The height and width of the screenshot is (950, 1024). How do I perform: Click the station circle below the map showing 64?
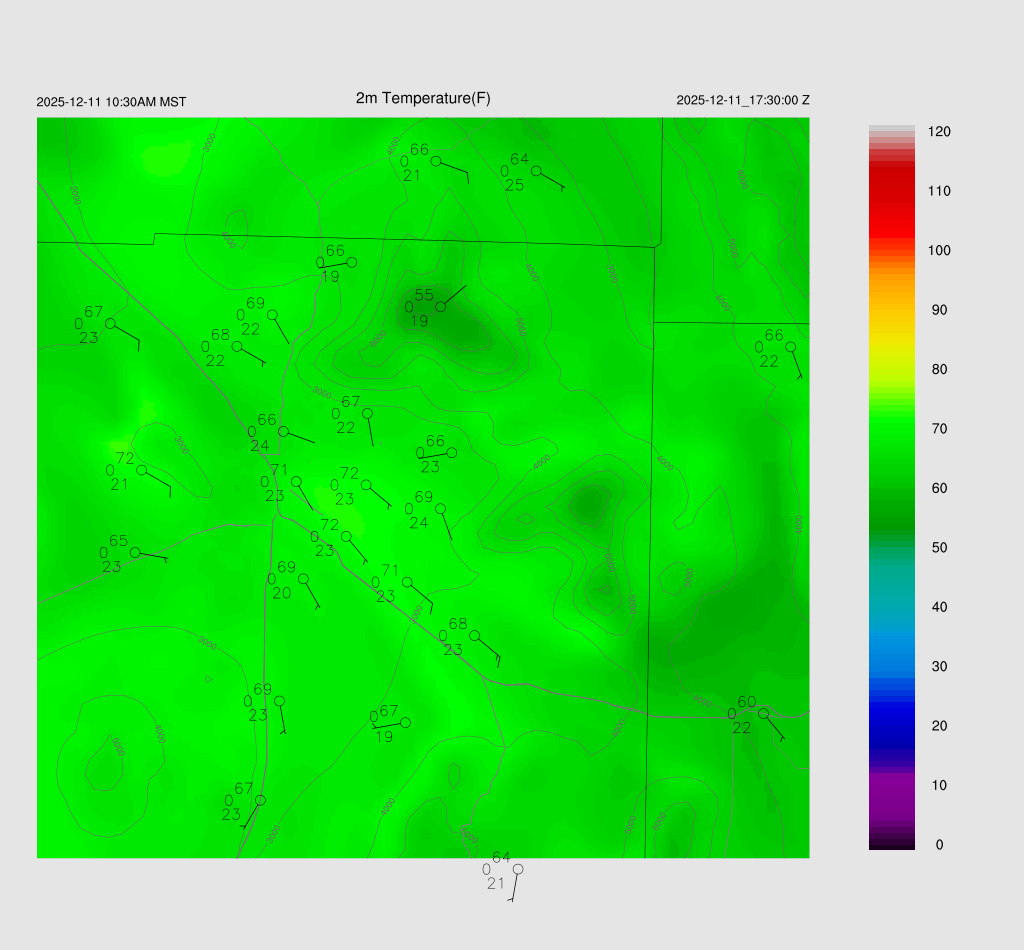pyautogui.click(x=518, y=869)
